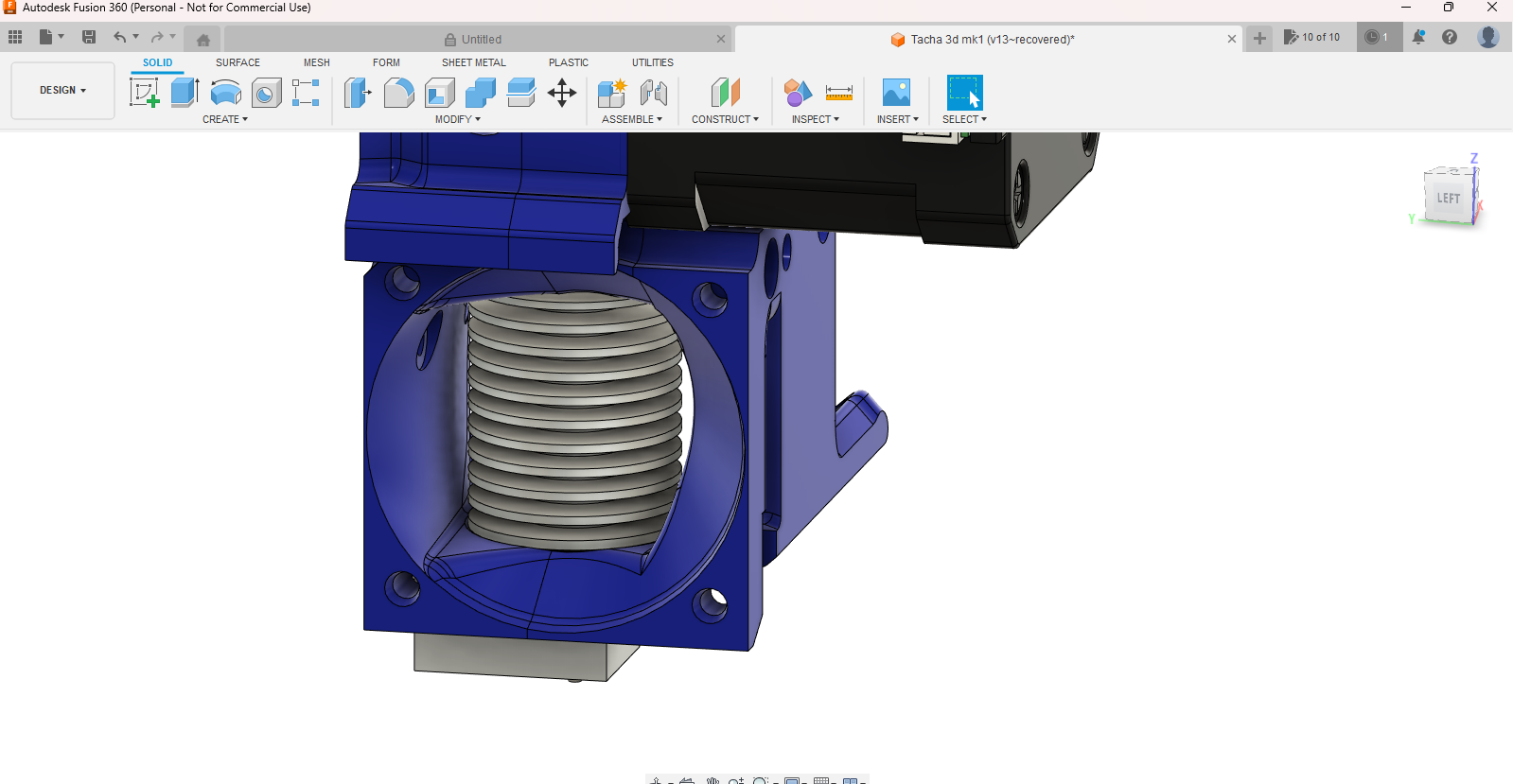
Task: Select the Joint tool
Action: (653, 93)
